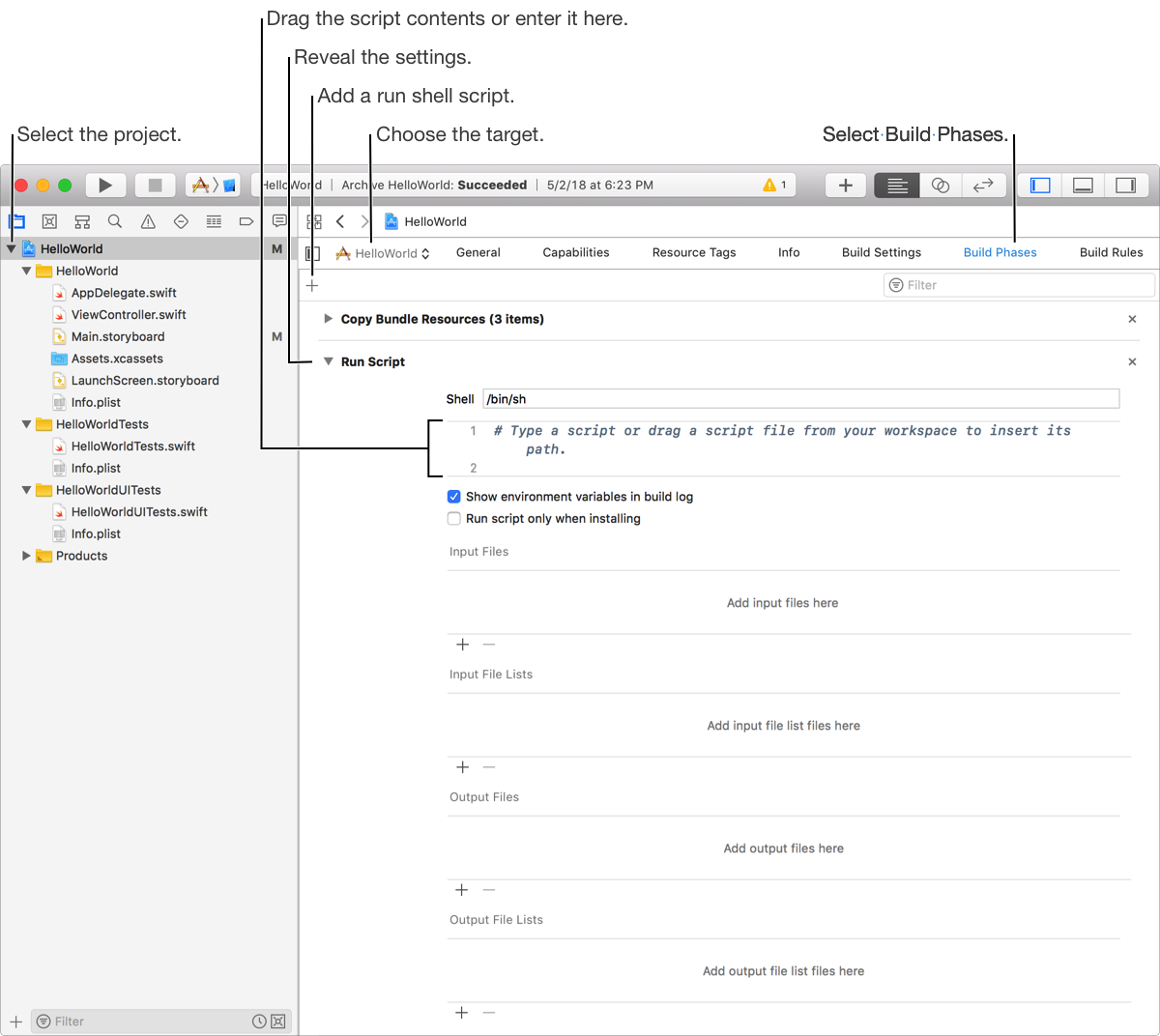Add a file using navigator plus button
1160x1036 pixels.
coord(16,1022)
